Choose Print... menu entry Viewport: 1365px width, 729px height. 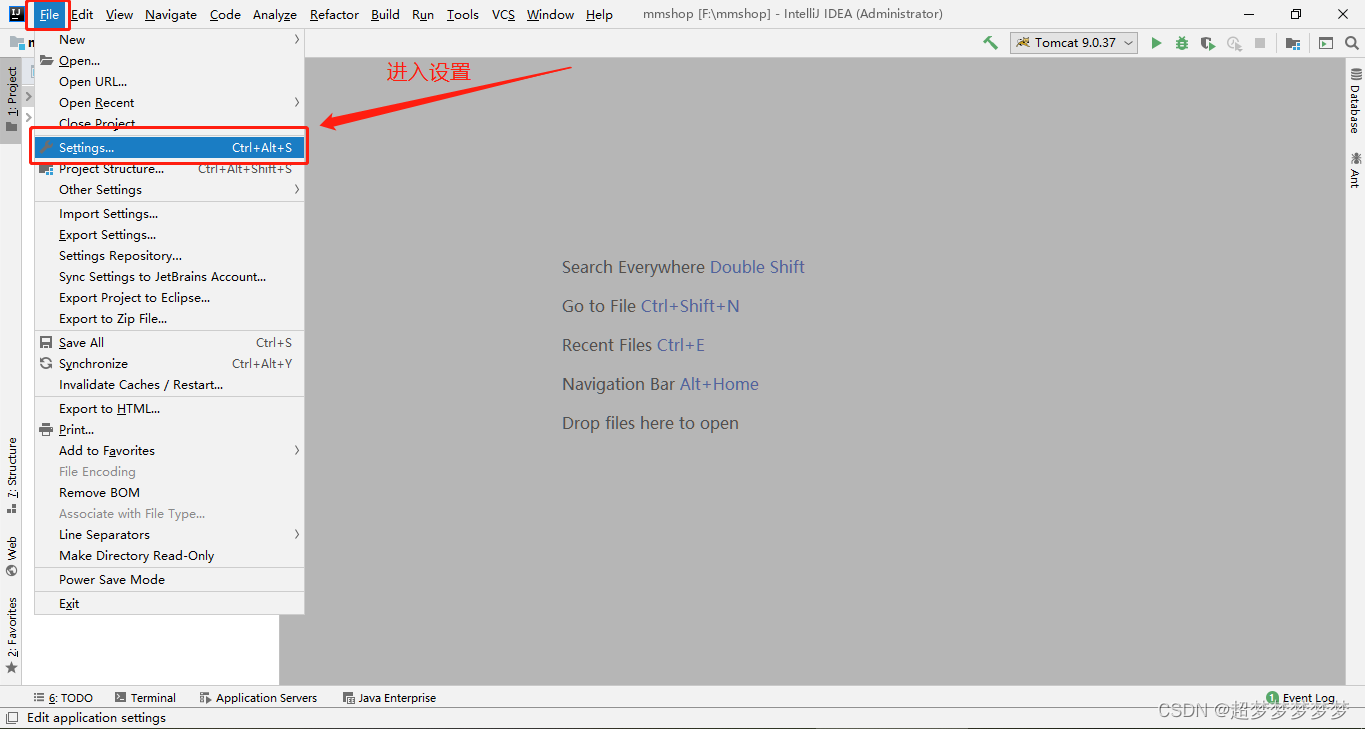pos(169,430)
